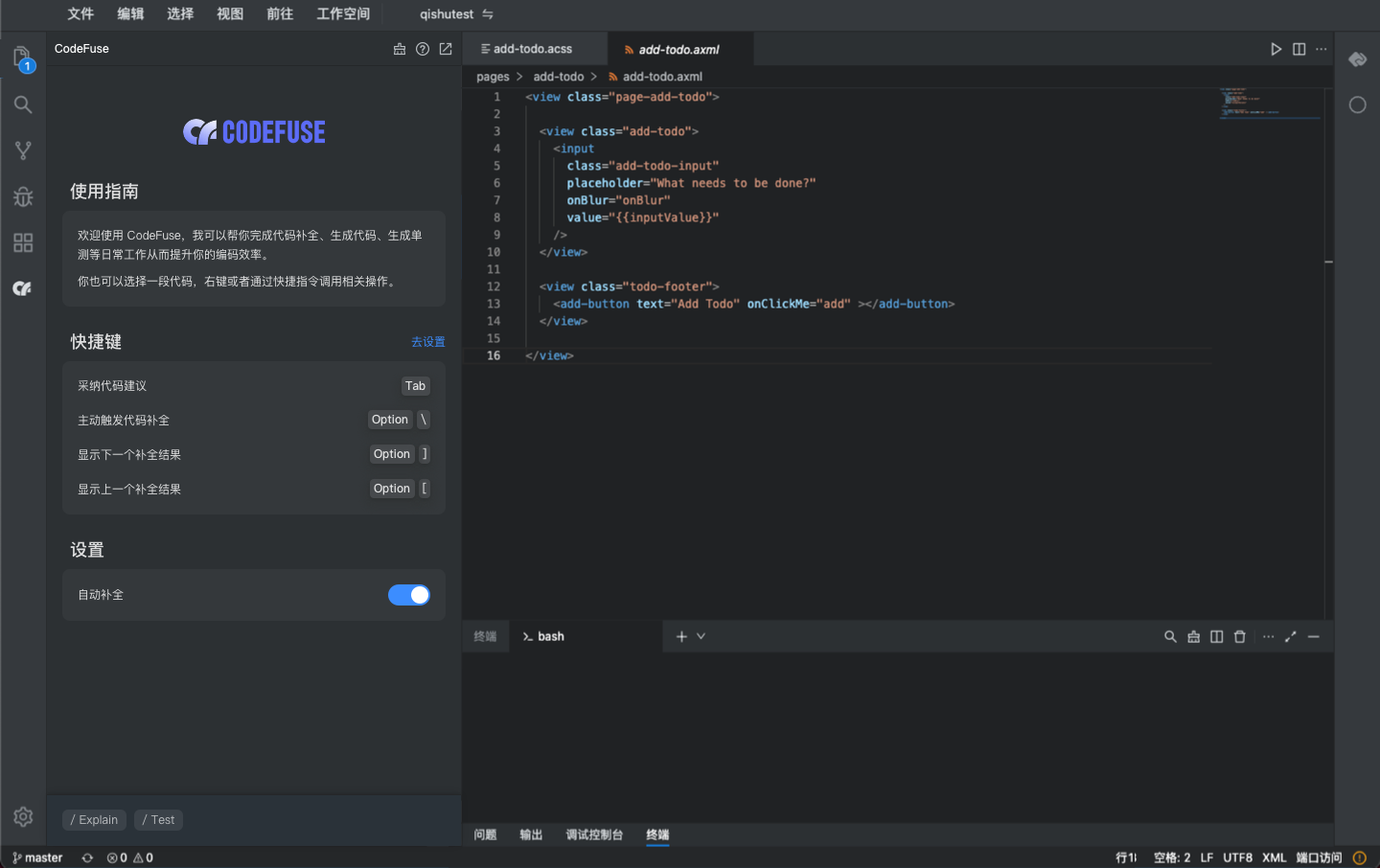Open the Extensions grid icon

click(23, 242)
